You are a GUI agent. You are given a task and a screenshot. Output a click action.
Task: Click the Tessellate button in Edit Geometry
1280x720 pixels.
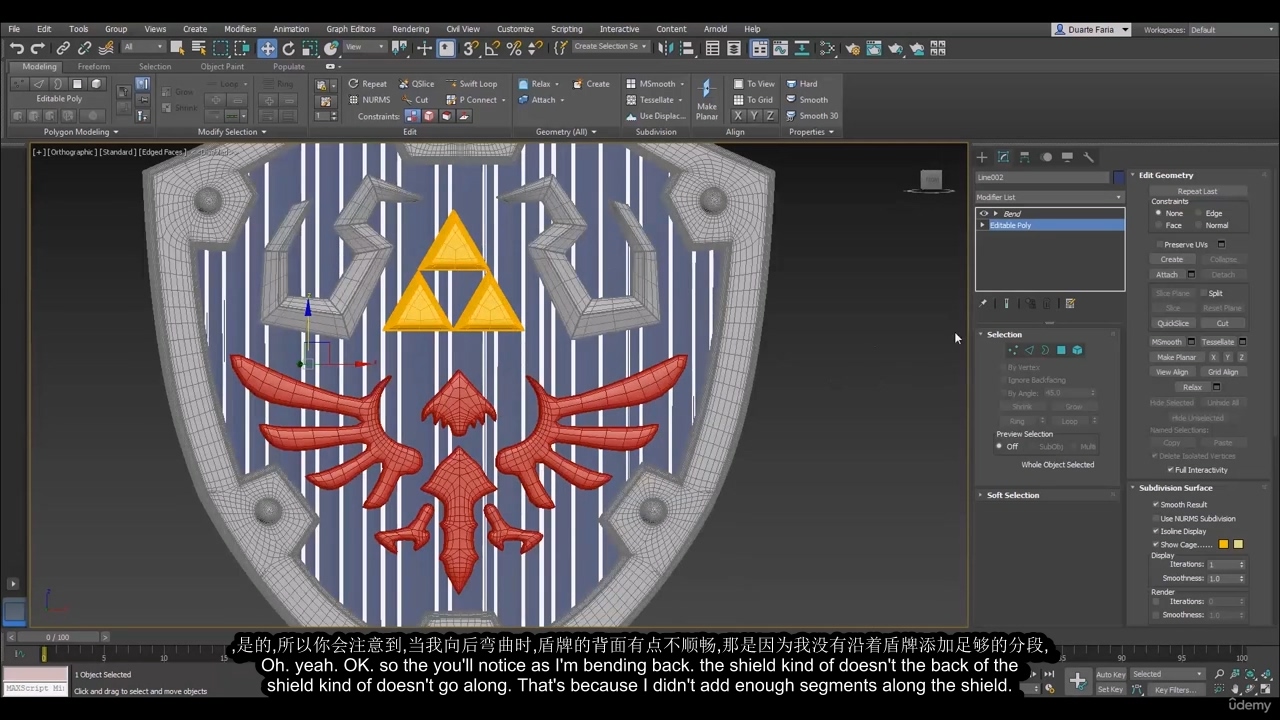[1217, 342]
